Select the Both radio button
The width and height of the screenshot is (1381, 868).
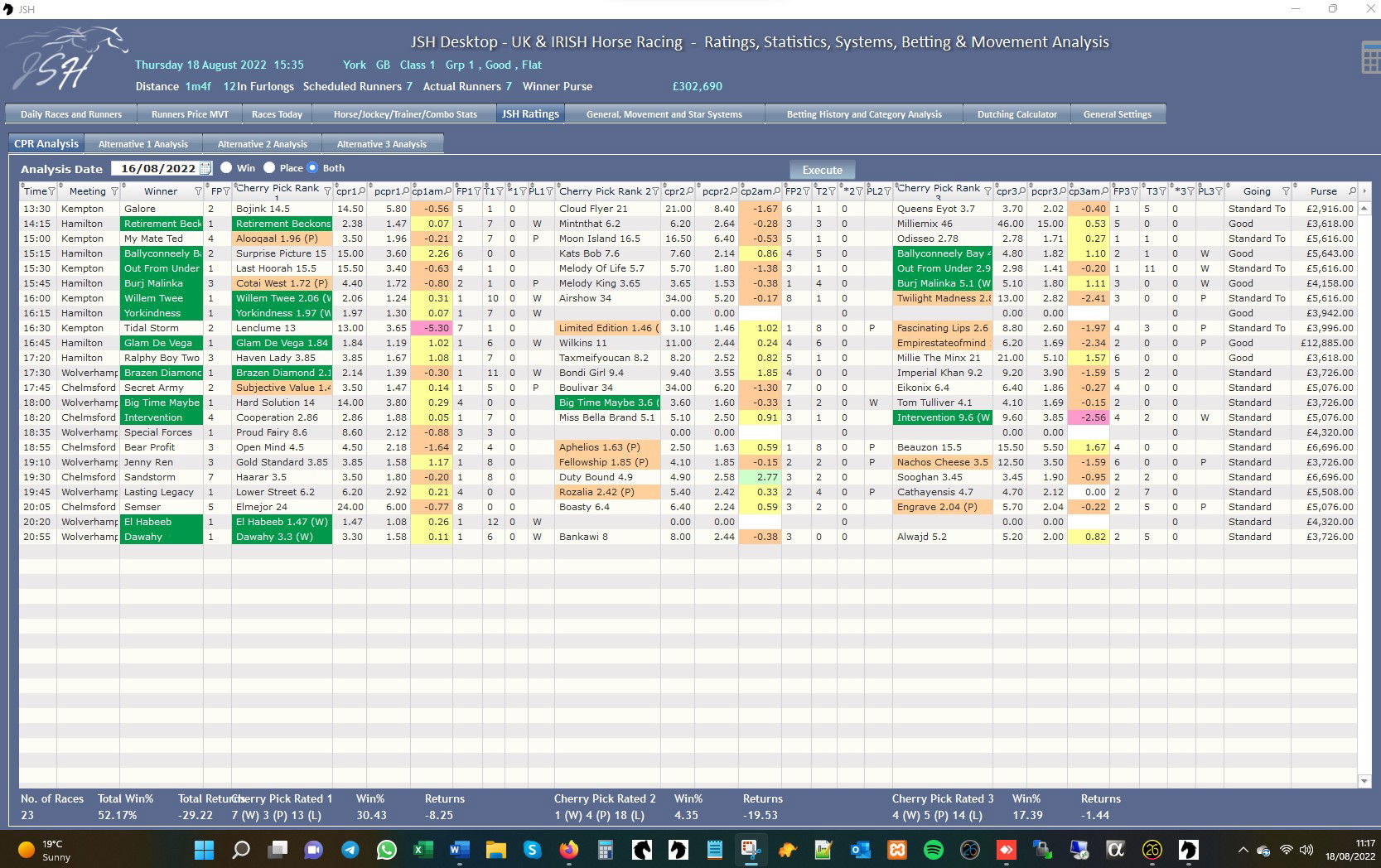[x=312, y=167]
